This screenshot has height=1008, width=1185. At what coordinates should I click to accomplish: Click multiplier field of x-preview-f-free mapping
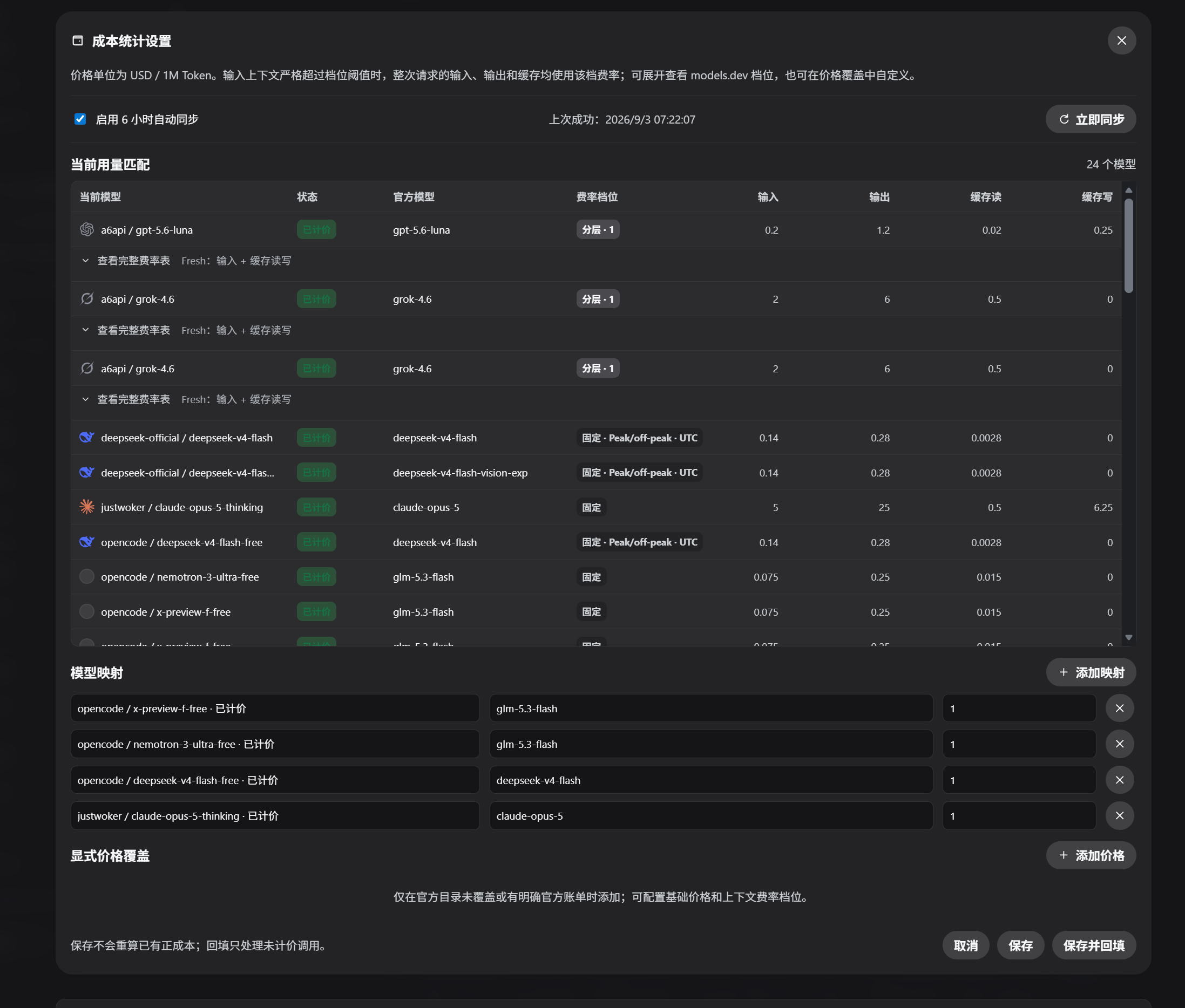click(1019, 709)
